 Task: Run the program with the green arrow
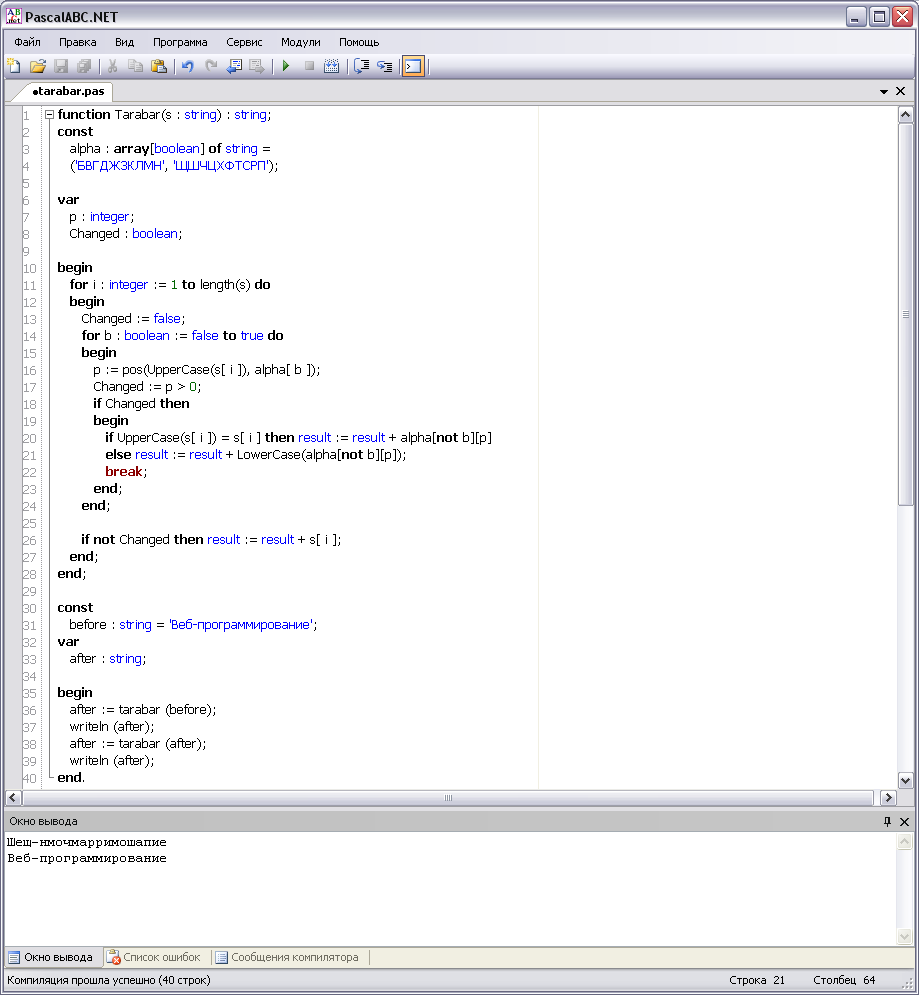pyautogui.click(x=286, y=66)
